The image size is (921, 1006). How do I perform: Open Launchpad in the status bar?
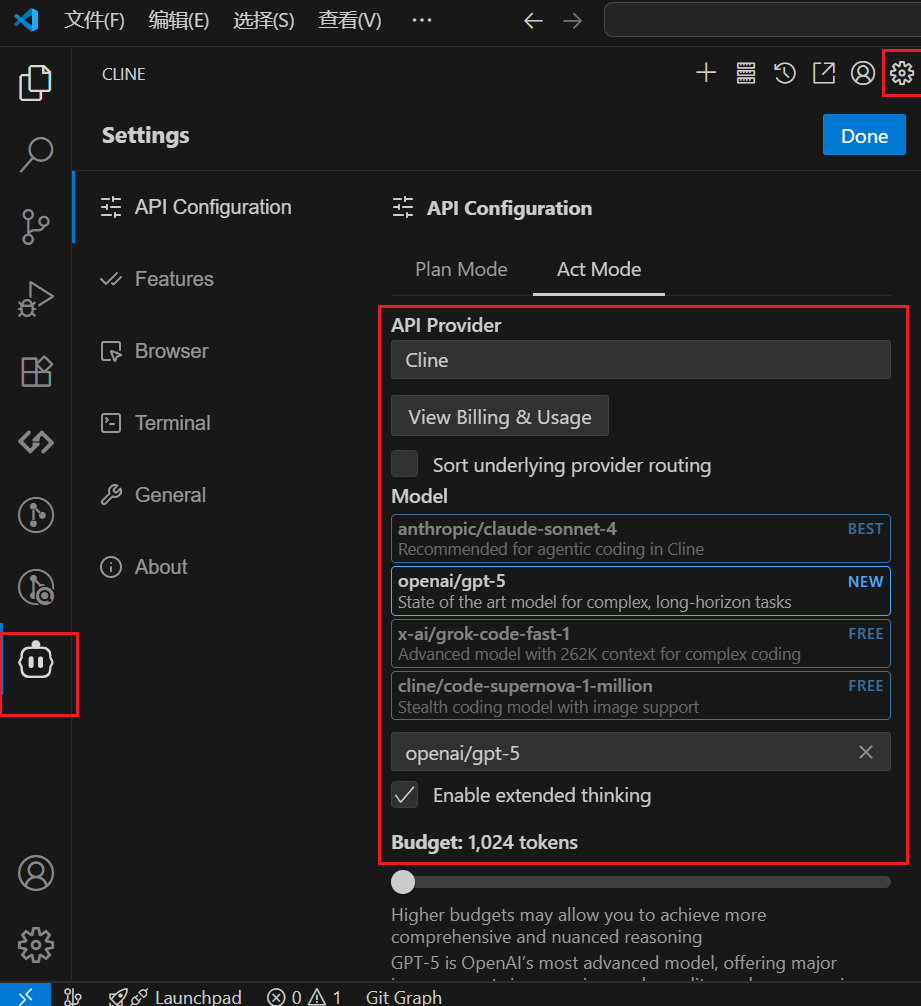175,996
